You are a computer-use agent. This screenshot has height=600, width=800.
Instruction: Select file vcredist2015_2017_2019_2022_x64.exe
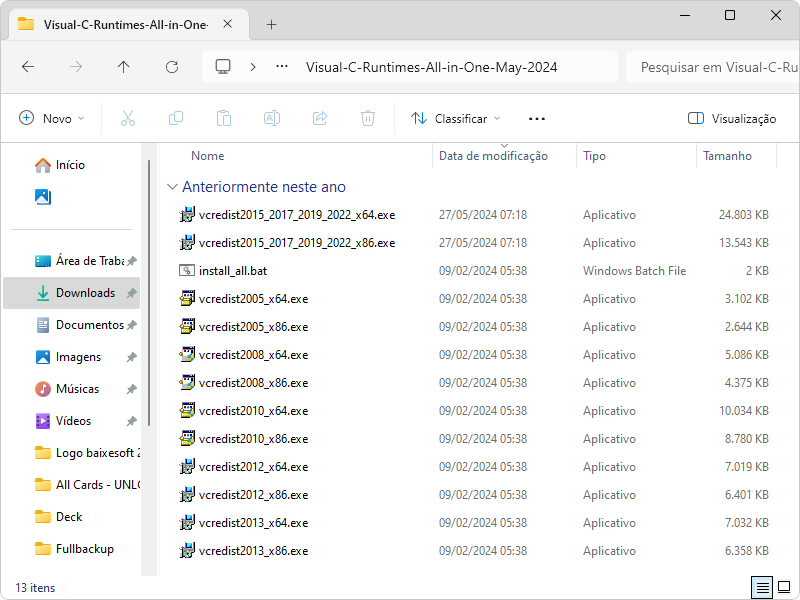pos(473,215)
